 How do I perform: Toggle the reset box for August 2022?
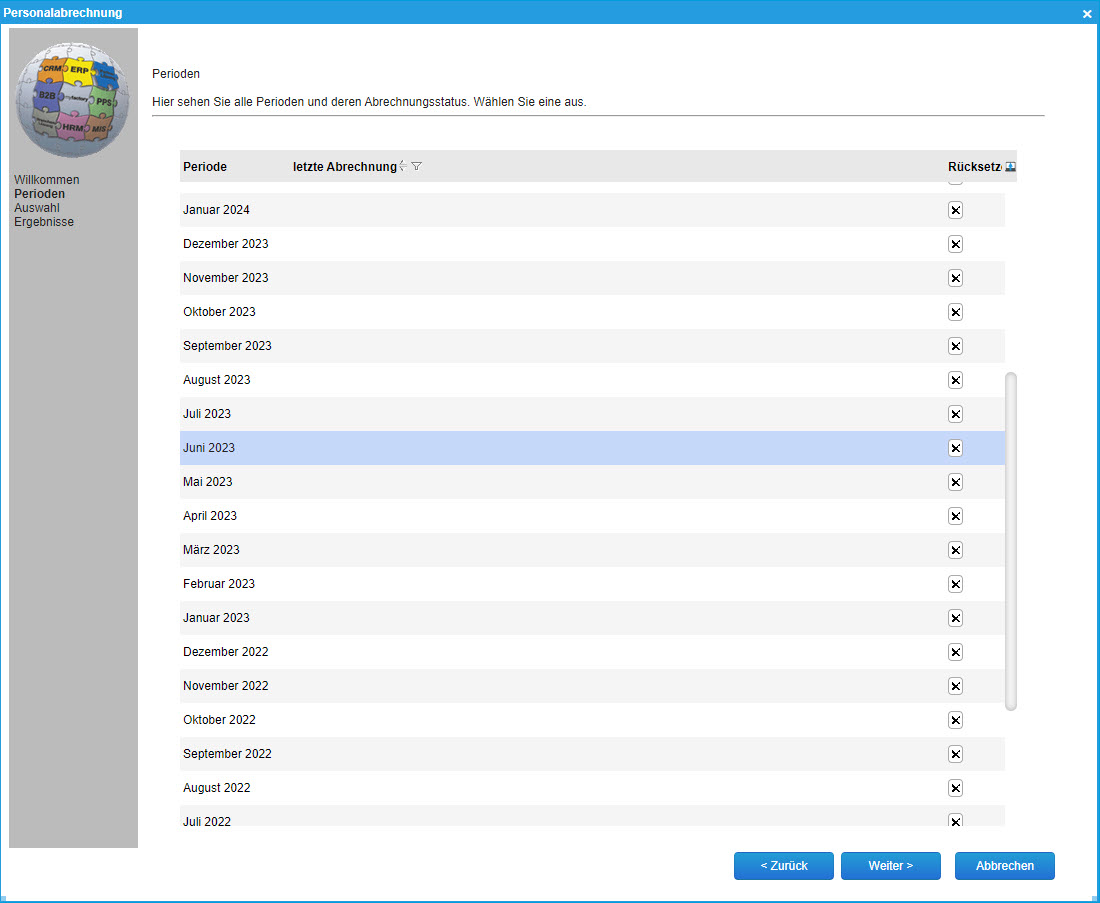click(x=955, y=788)
